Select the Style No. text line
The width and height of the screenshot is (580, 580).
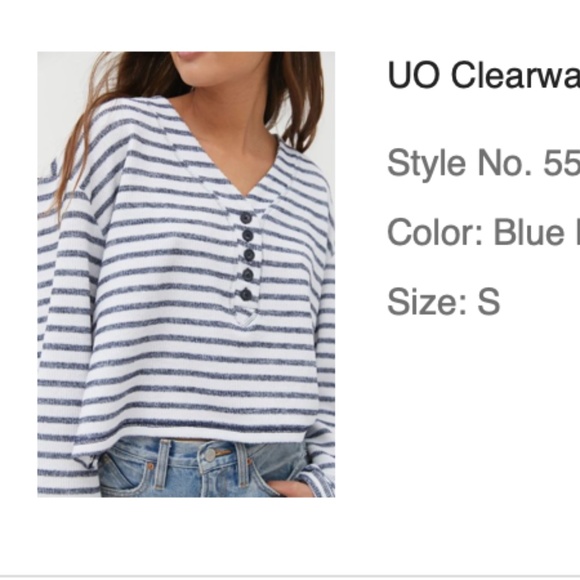click(x=483, y=163)
